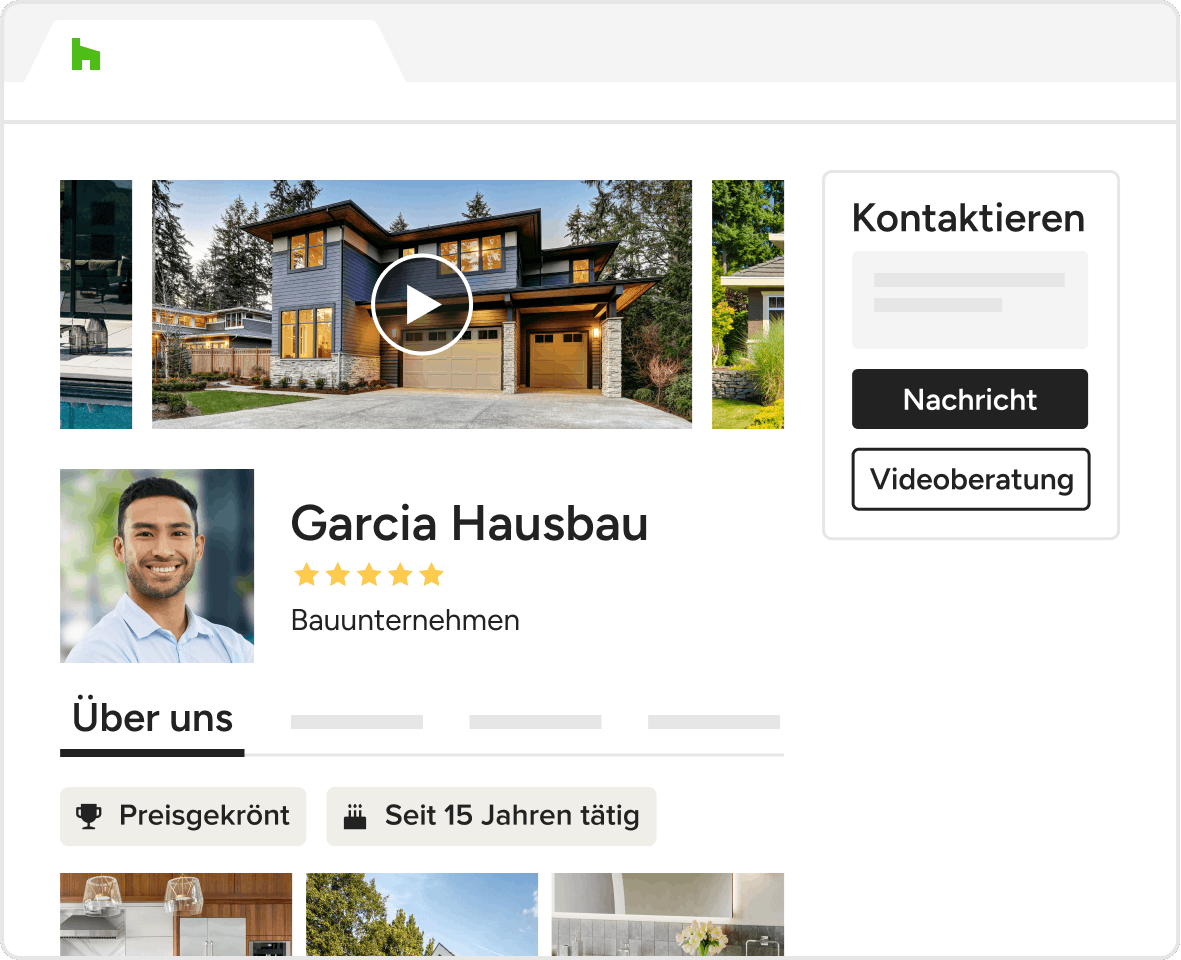Click the Videoberatung button
This screenshot has height=960, width=1181.
[971, 480]
